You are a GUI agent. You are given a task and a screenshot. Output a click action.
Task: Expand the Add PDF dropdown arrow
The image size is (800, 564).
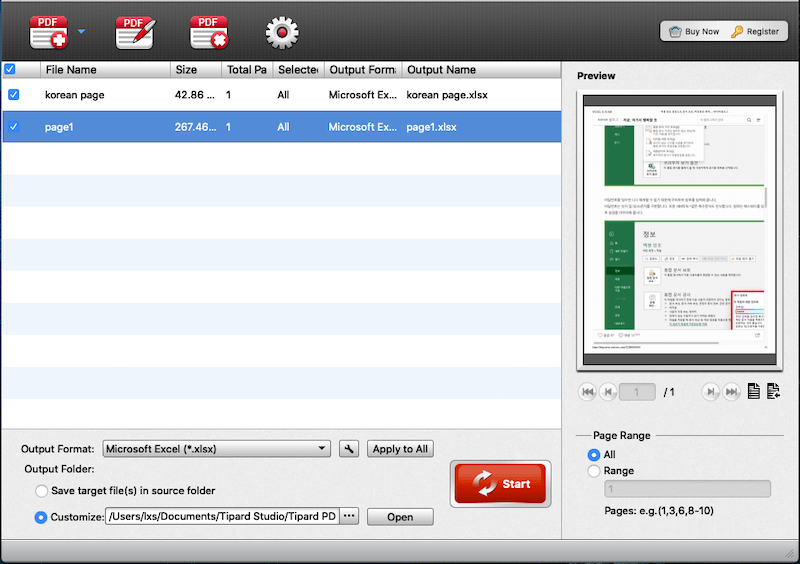[x=82, y=32]
